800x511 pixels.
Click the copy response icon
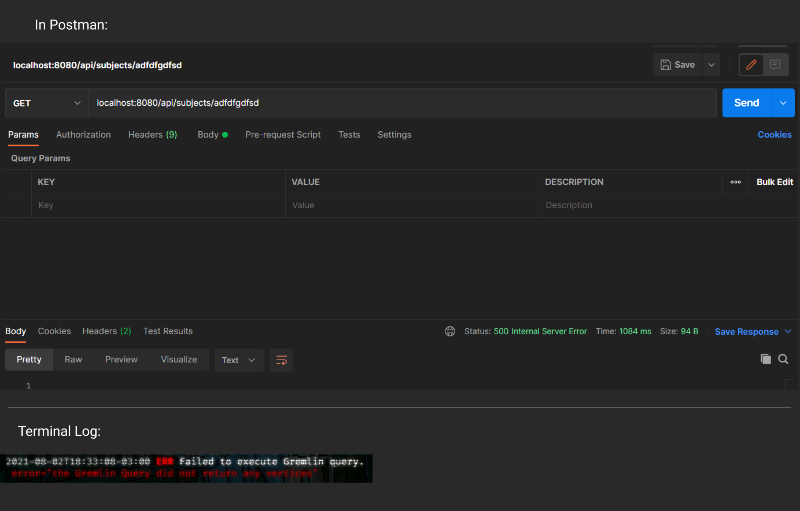pos(766,359)
